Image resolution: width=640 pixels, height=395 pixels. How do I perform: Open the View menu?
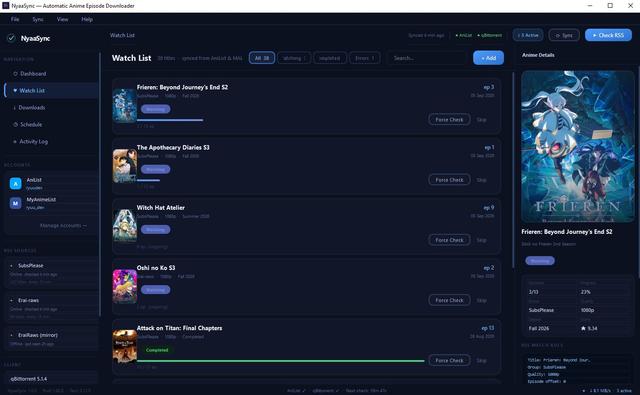pos(62,19)
